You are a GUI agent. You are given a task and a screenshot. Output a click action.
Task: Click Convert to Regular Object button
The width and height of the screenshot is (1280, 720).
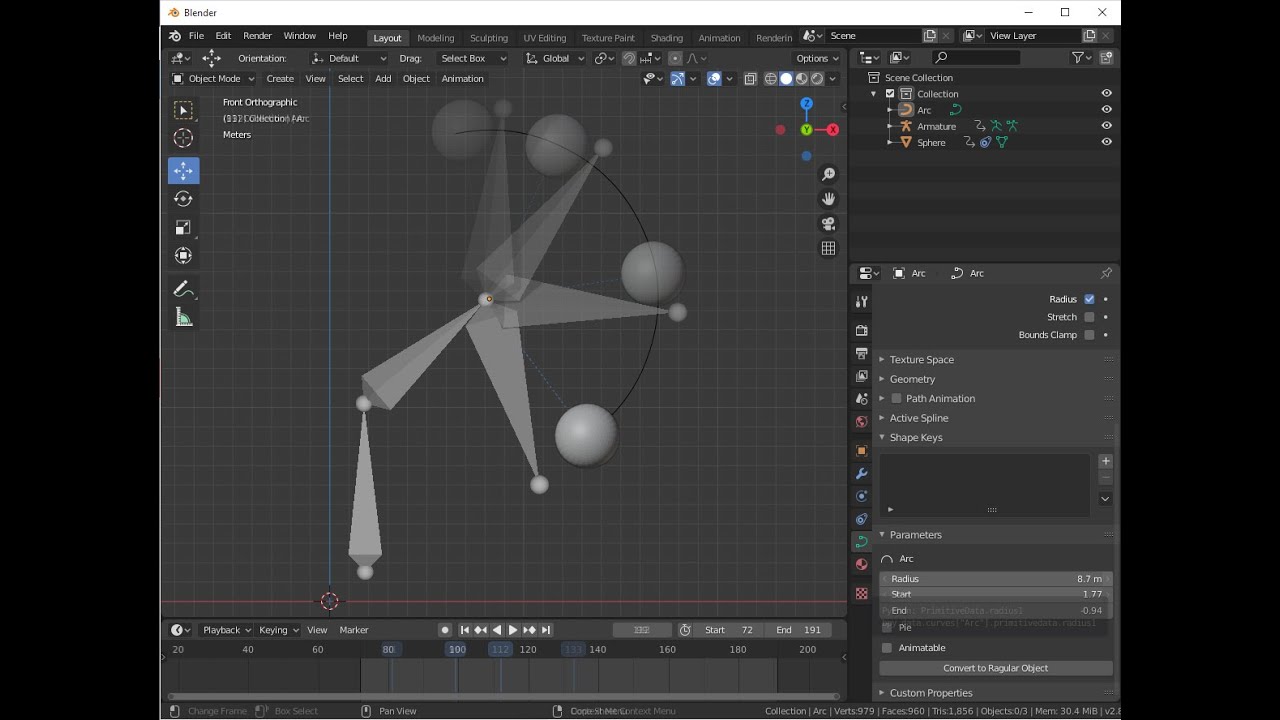click(x=996, y=668)
